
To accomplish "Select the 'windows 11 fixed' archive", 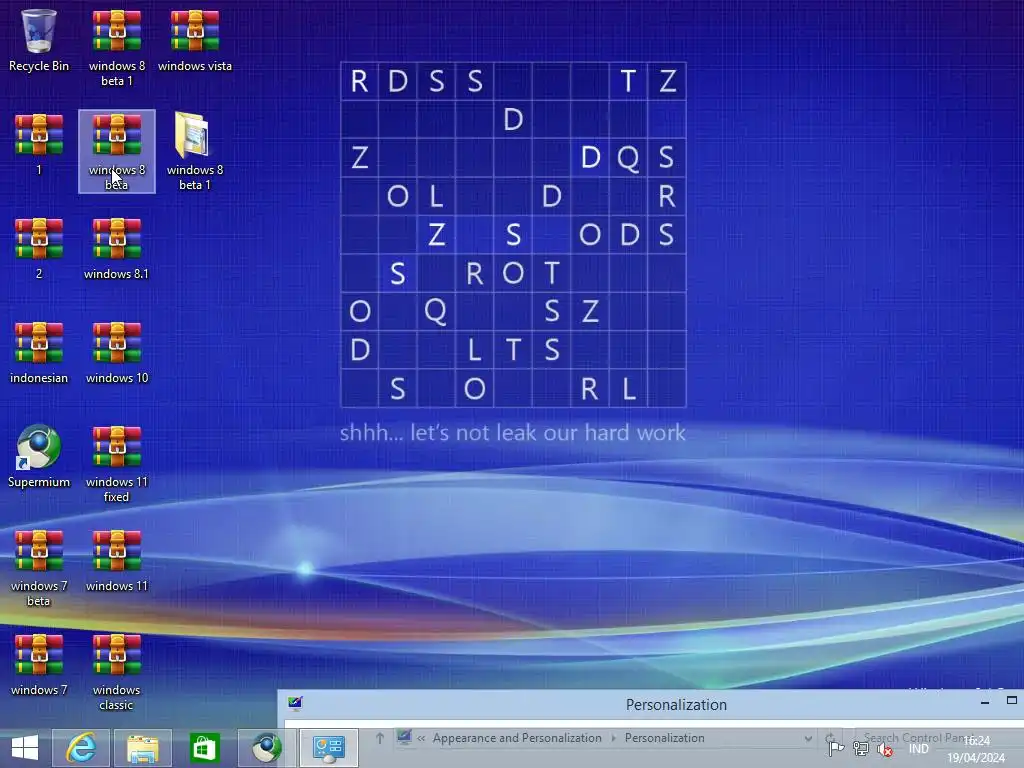I will click(117, 464).
